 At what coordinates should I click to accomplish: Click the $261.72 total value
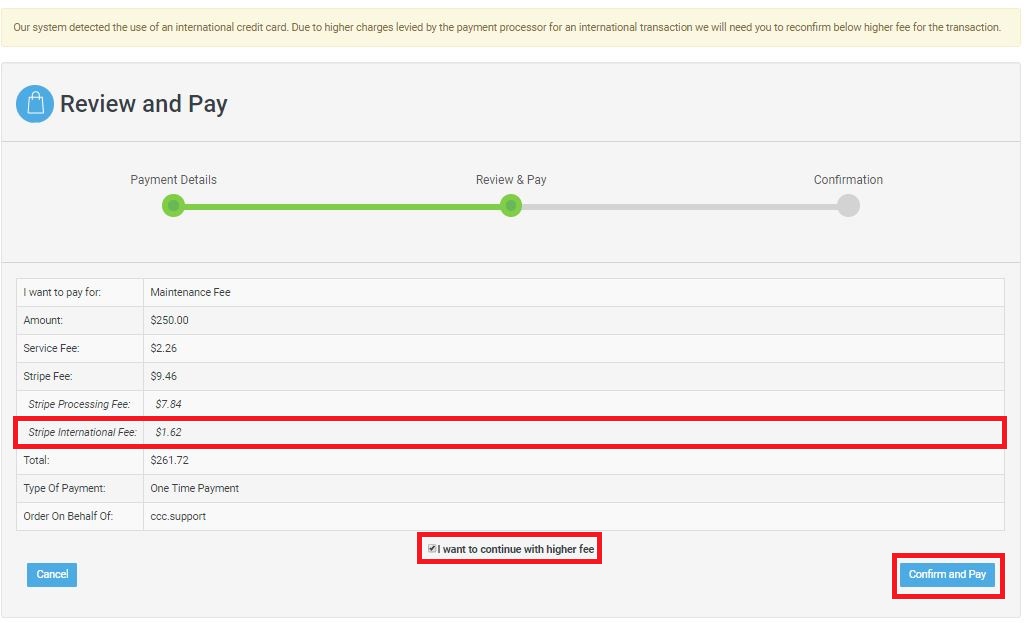click(x=169, y=461)
